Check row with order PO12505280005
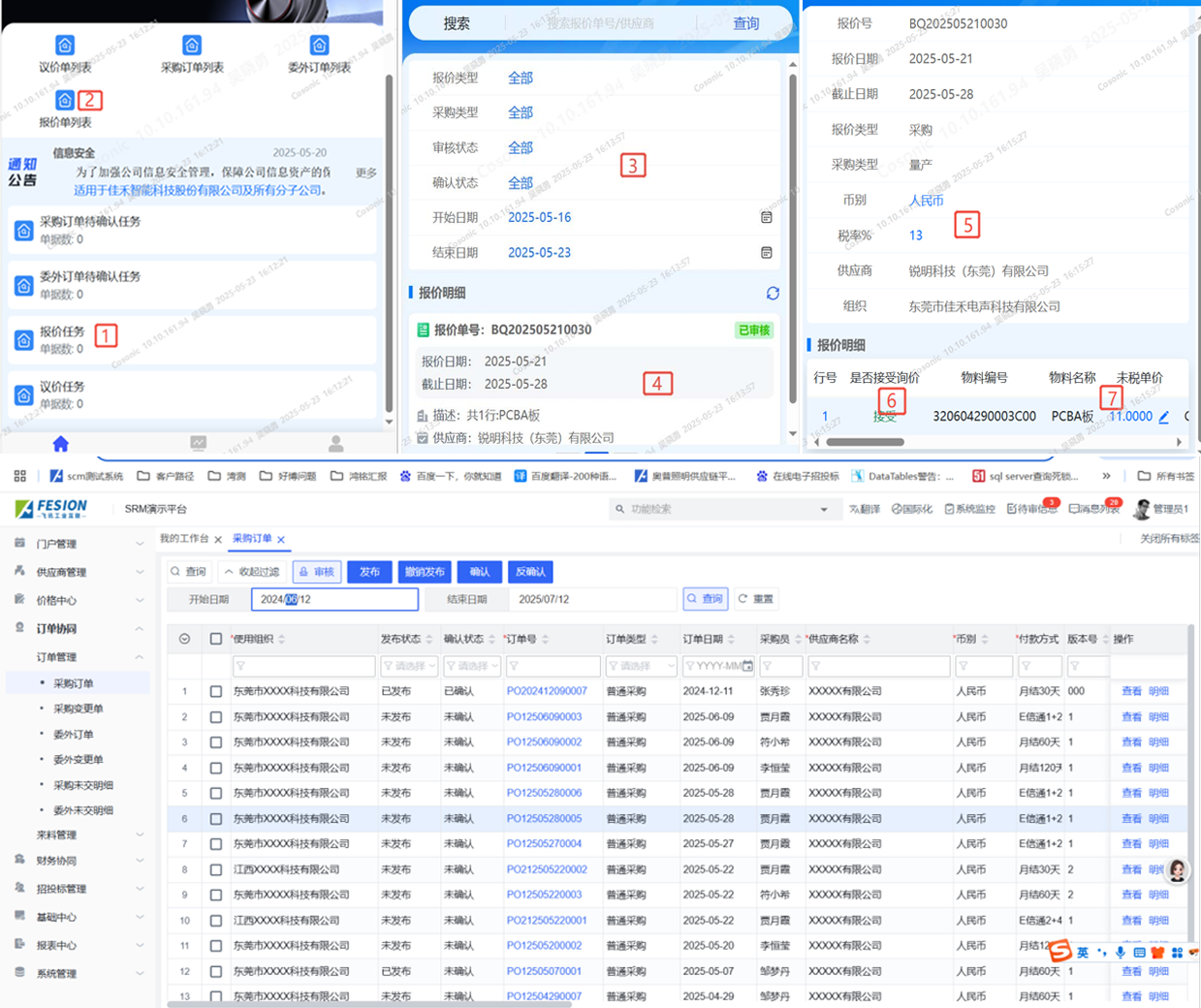The width and height of the screenshot is (1201, 1008). 215,819
